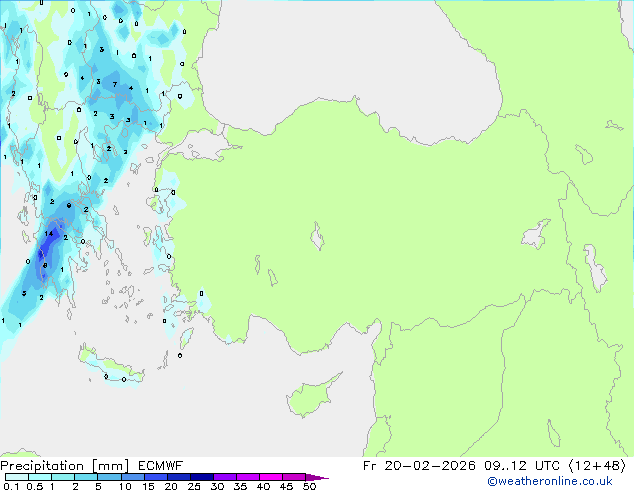Image resolution: width=634 pixels, height=490 pixels.
Task: Click the '(12+48)' forecast run text
Action: coord(597,466)
